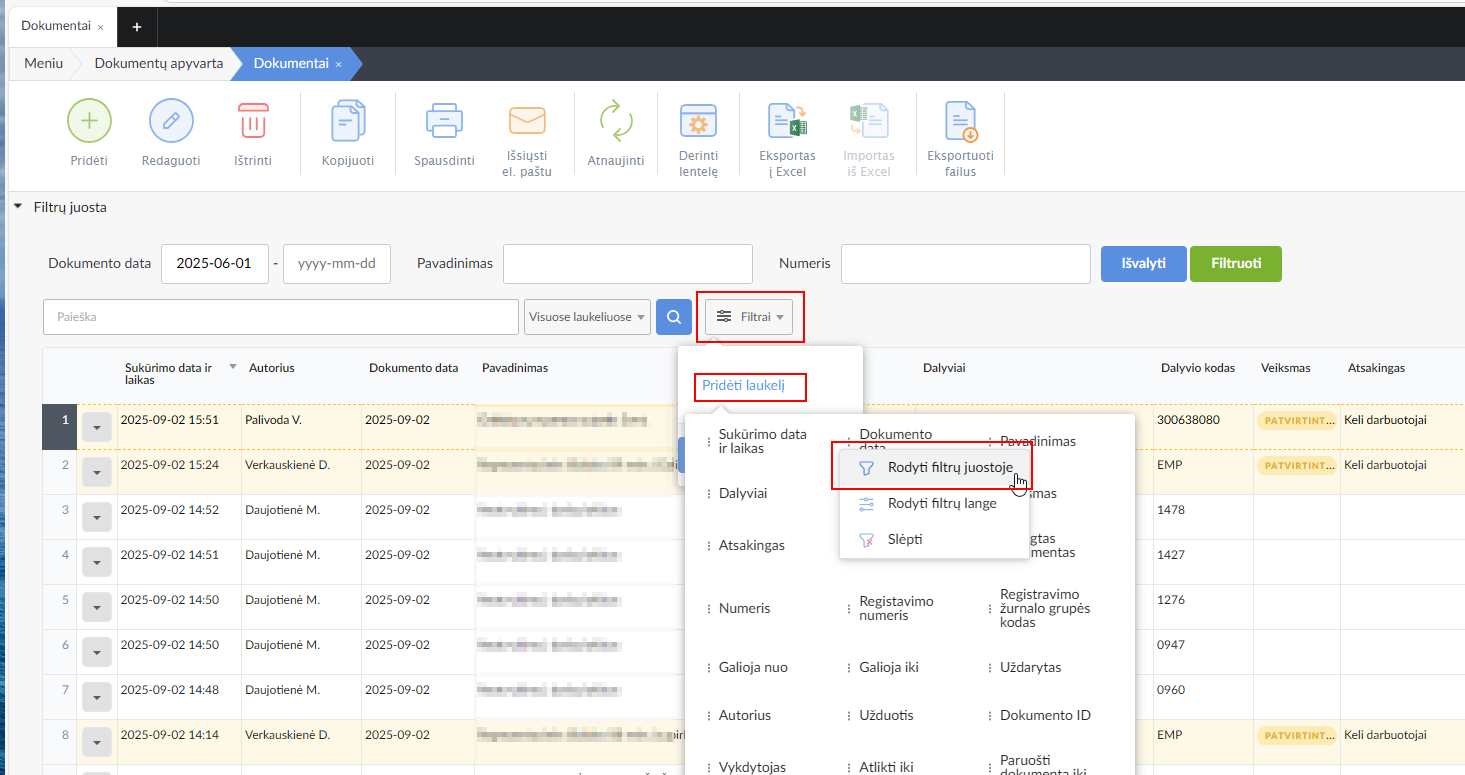Open the Filtrai dropdown button
Viewport: 1465px width, 775px height.
click(749, 317)
